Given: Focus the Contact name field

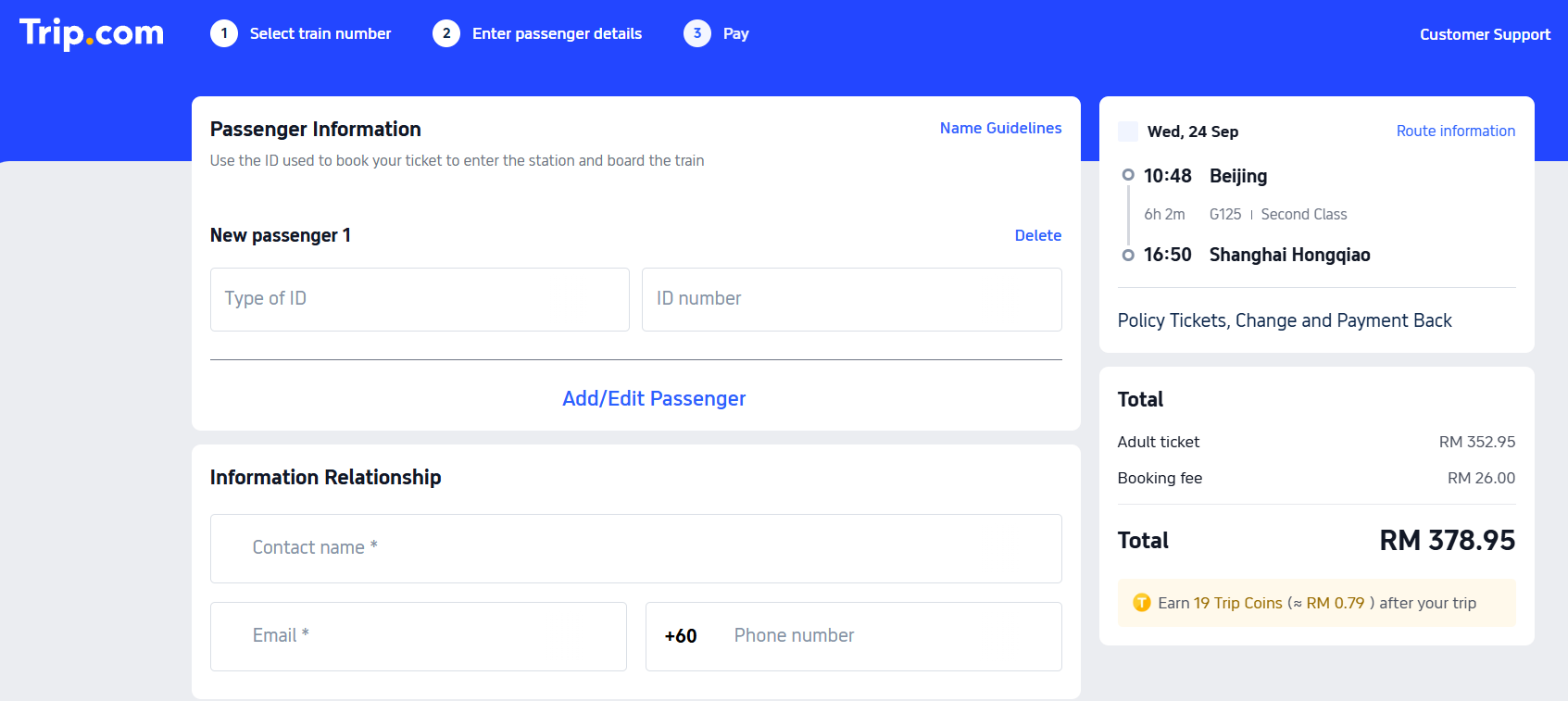Looking at the screenshot, I should coord(635,548).
